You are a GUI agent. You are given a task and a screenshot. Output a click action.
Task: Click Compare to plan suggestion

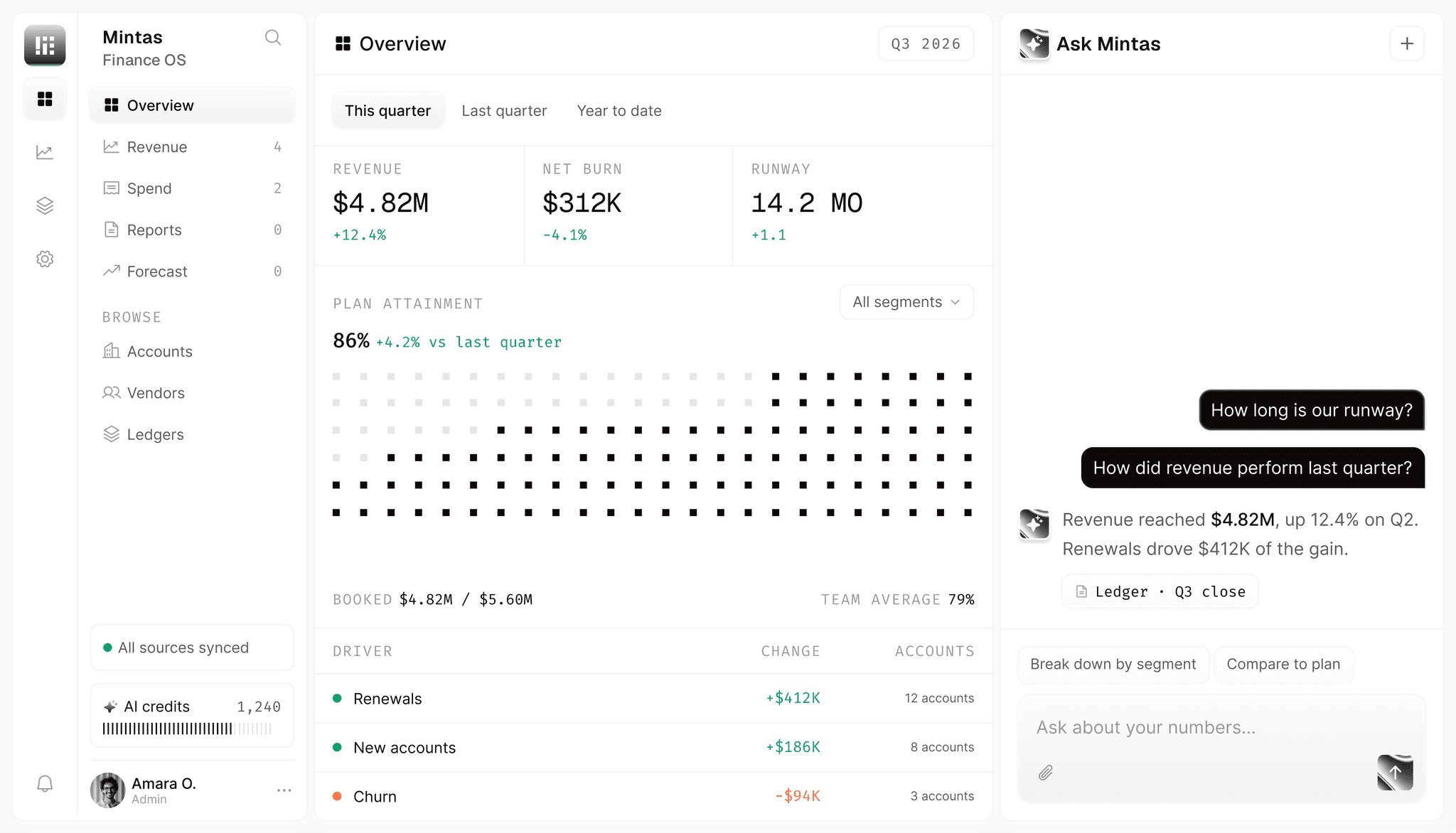click(1283, 665)
